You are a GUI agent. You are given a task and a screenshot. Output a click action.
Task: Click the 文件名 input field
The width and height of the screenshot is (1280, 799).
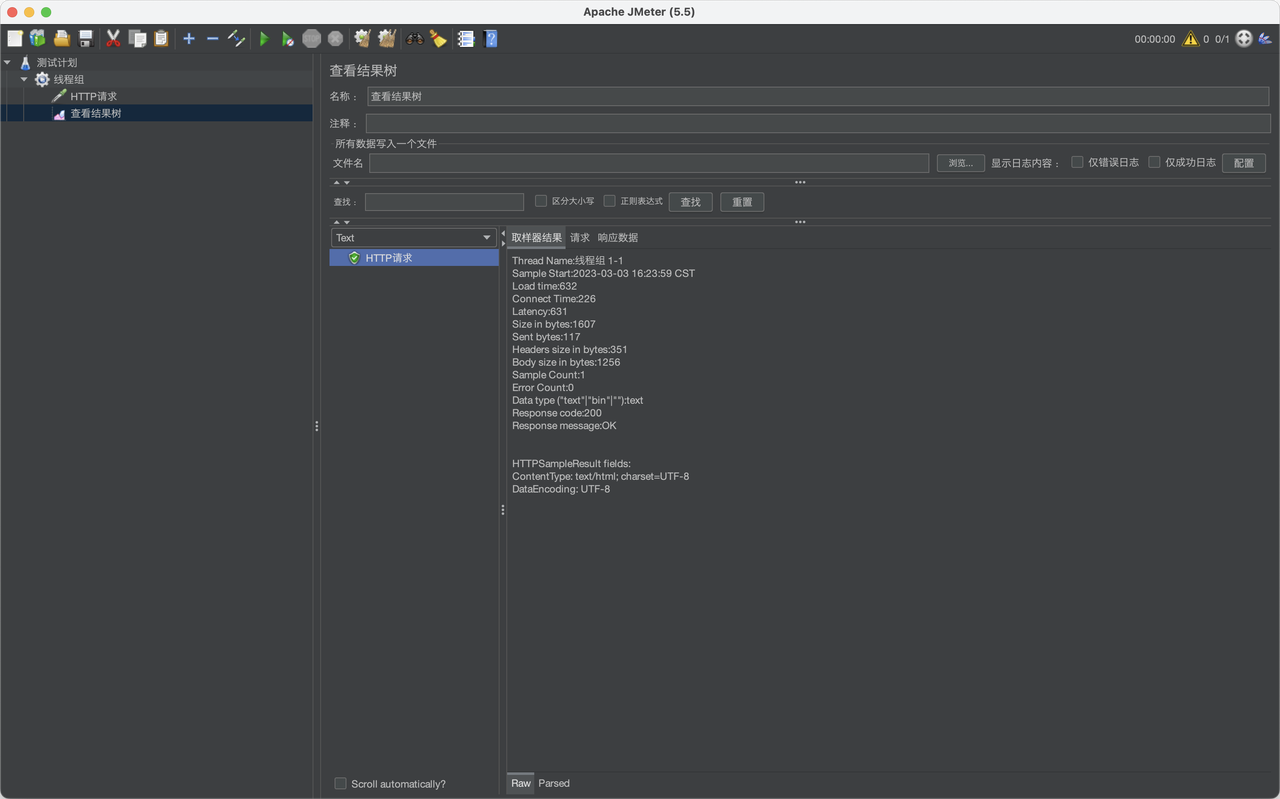click(649, 163)
